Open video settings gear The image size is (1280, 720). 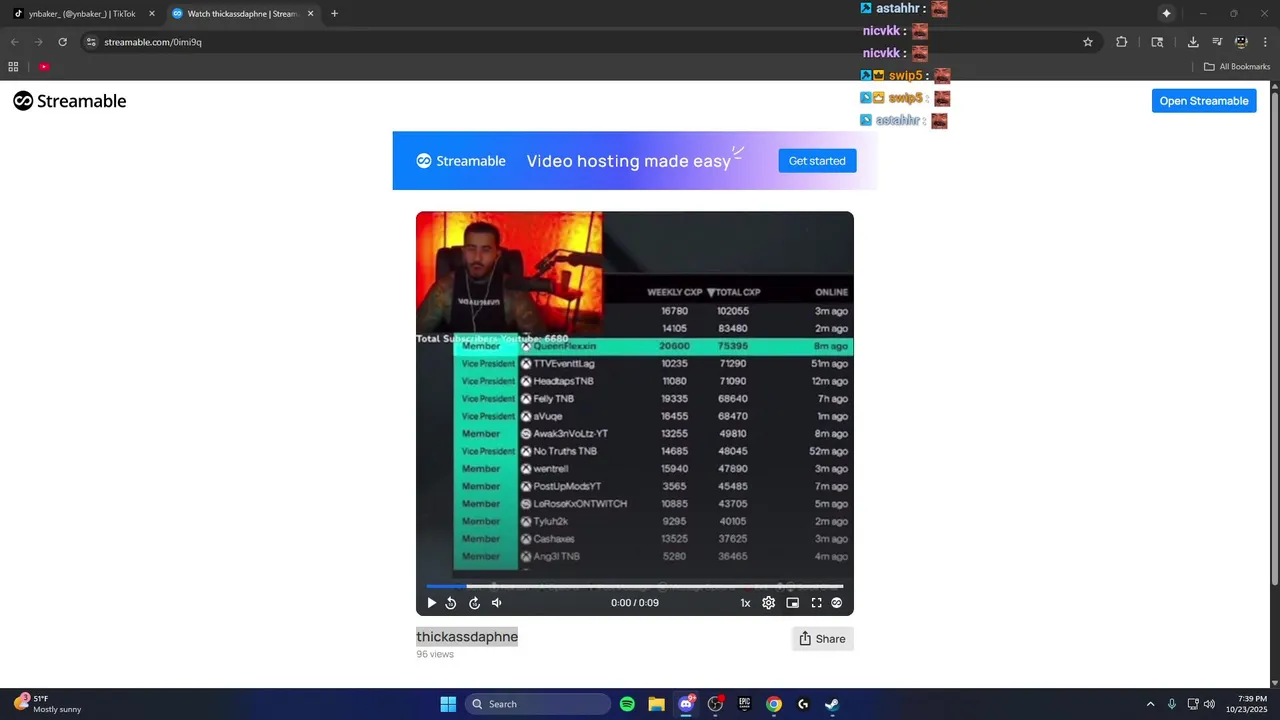(x=769, y=603)
